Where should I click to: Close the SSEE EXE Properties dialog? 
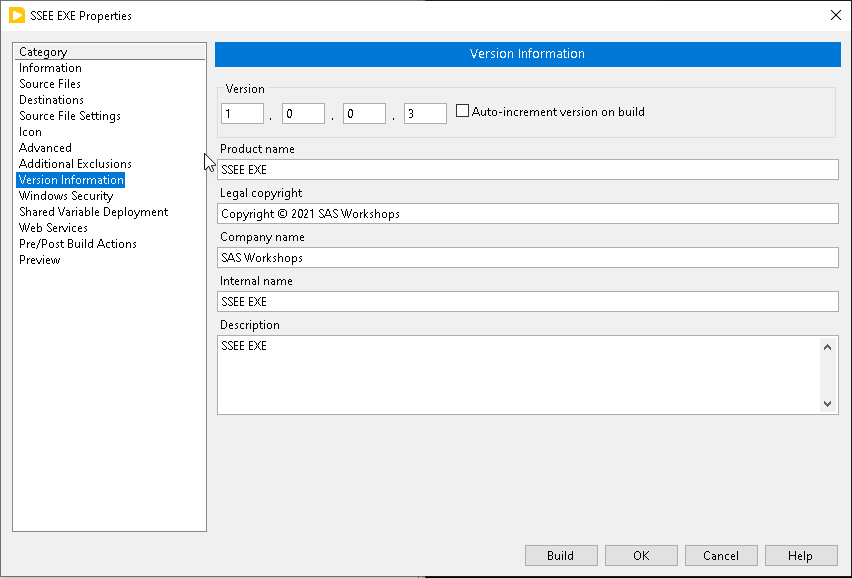(x=836, y=15)
